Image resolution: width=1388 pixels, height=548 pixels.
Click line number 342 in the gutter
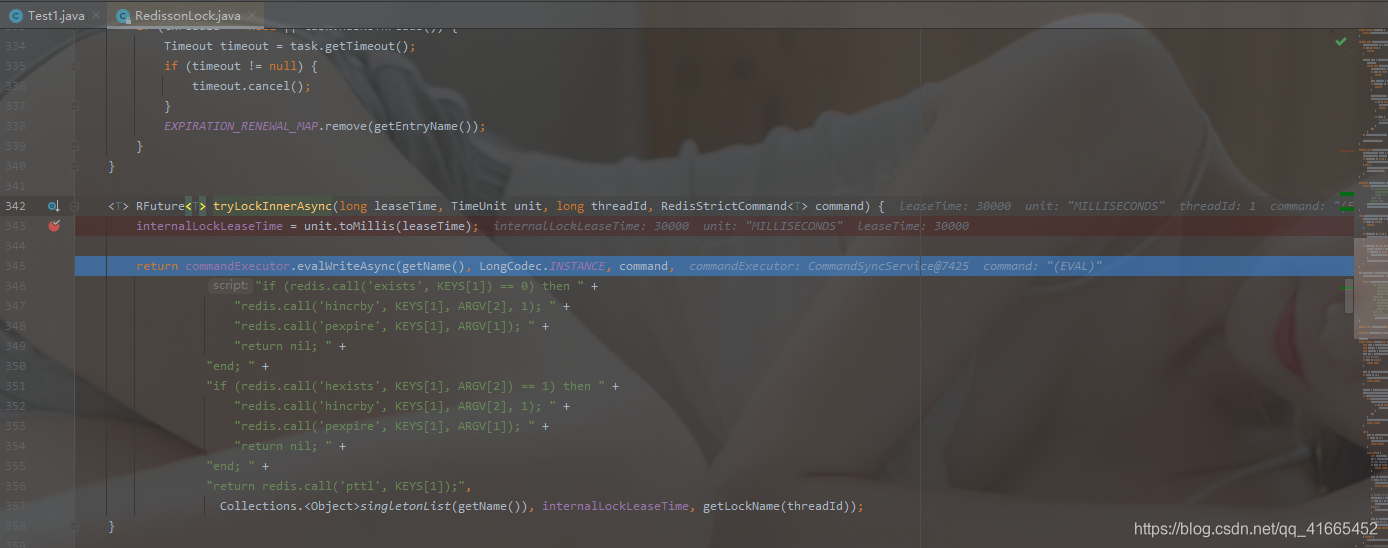pos(15,206)
